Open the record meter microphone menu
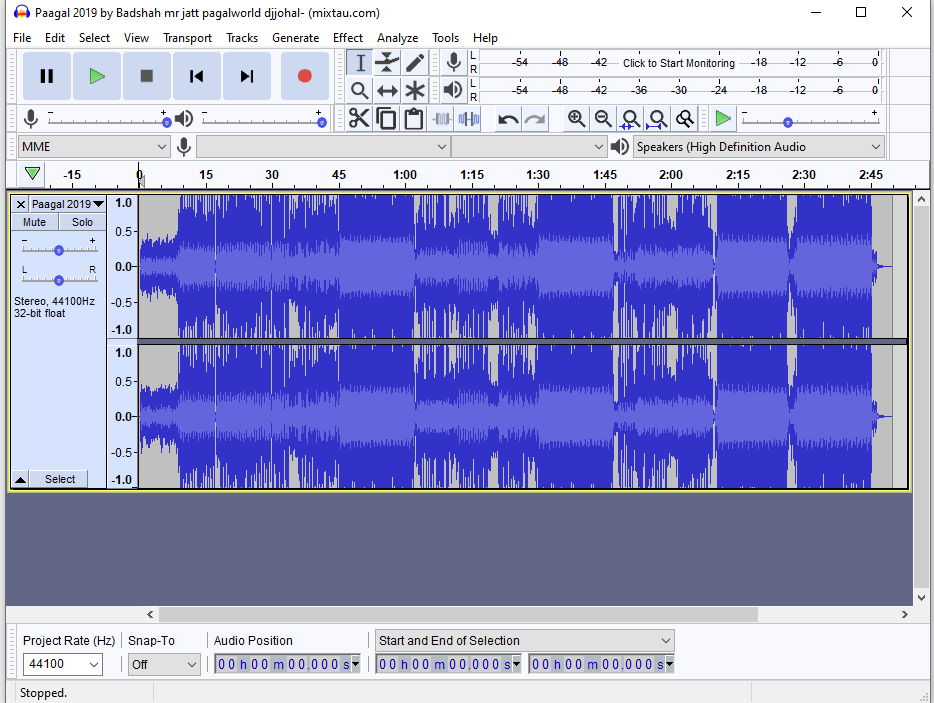 pos(453,62)
